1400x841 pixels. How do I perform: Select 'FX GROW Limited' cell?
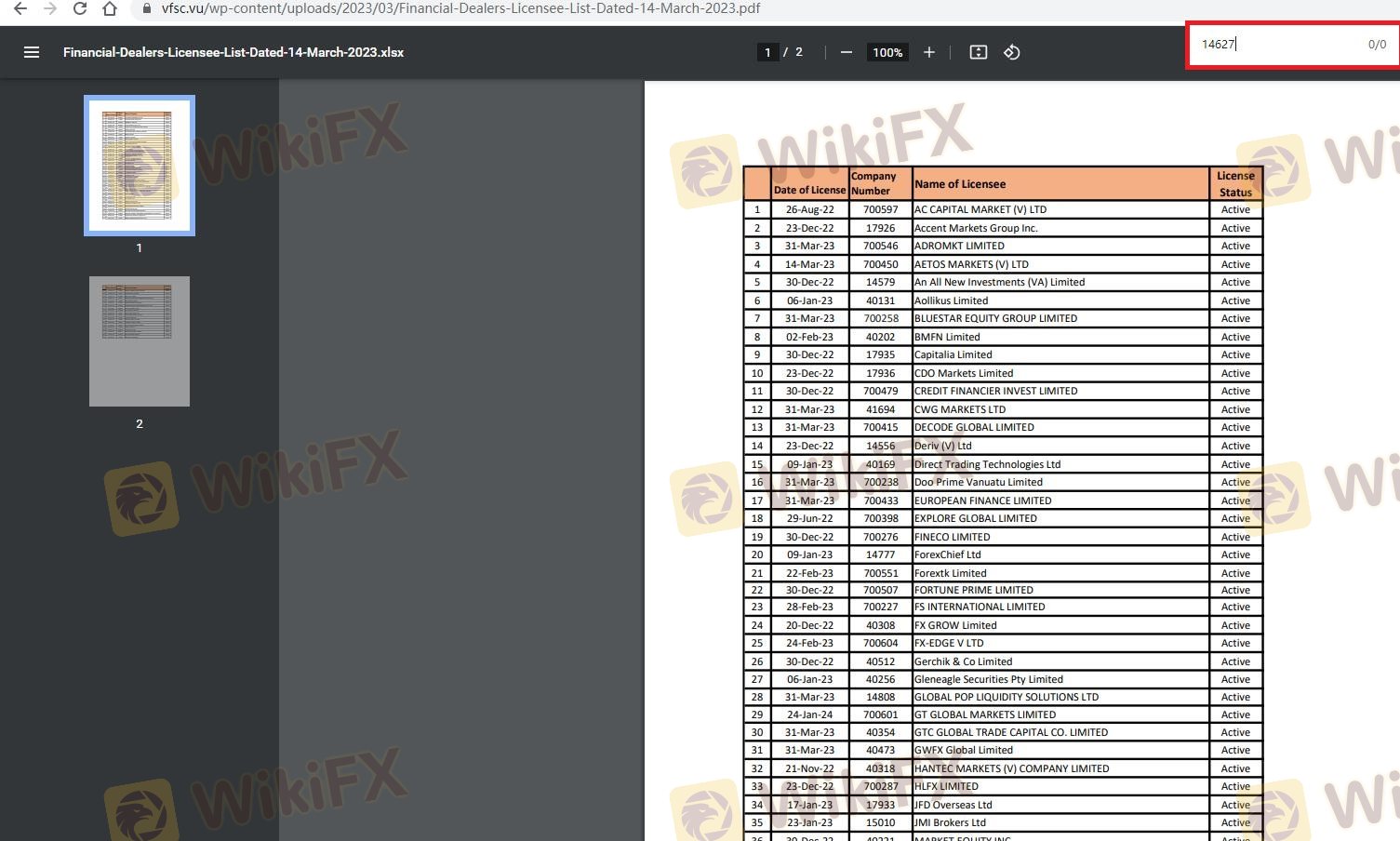coord(1060,625)
